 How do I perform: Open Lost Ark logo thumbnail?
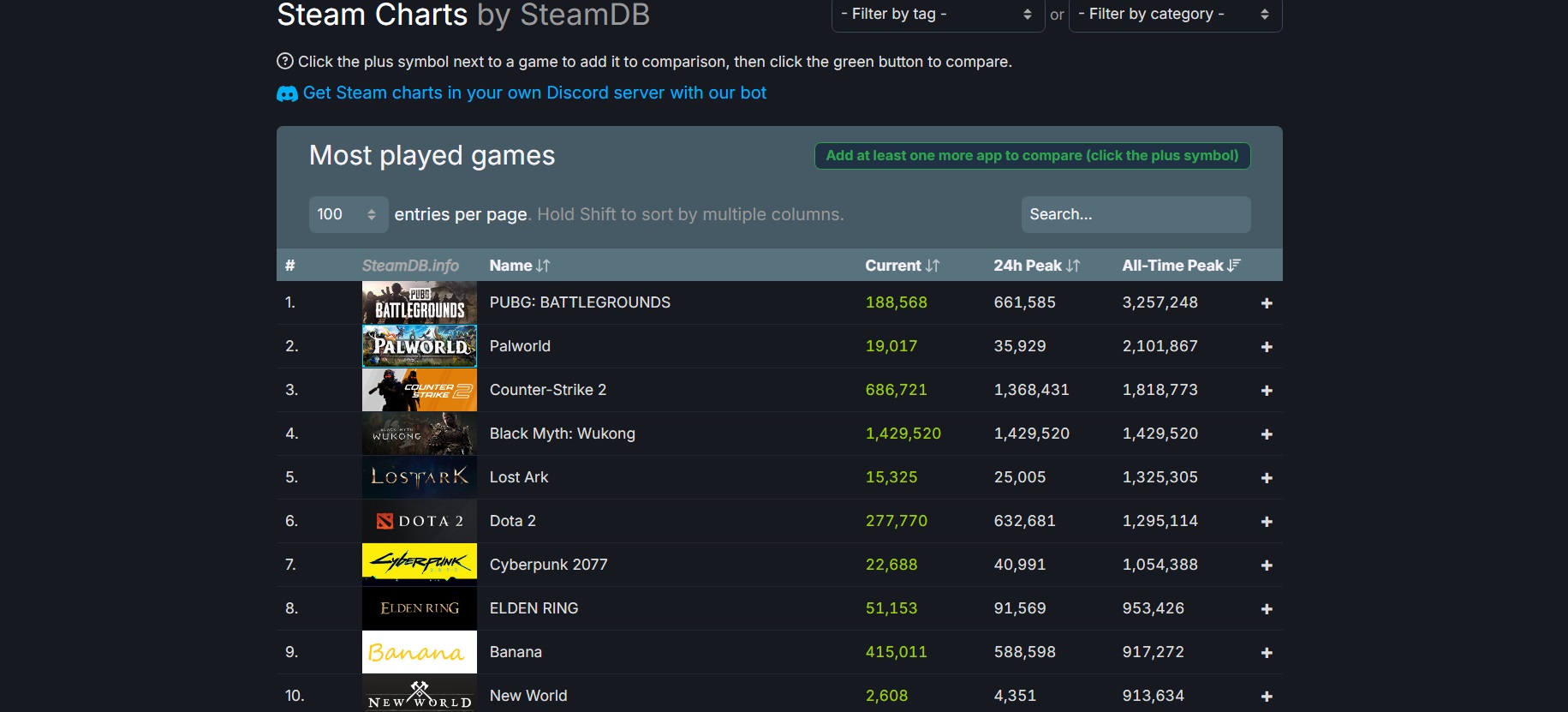click(420, 477)
